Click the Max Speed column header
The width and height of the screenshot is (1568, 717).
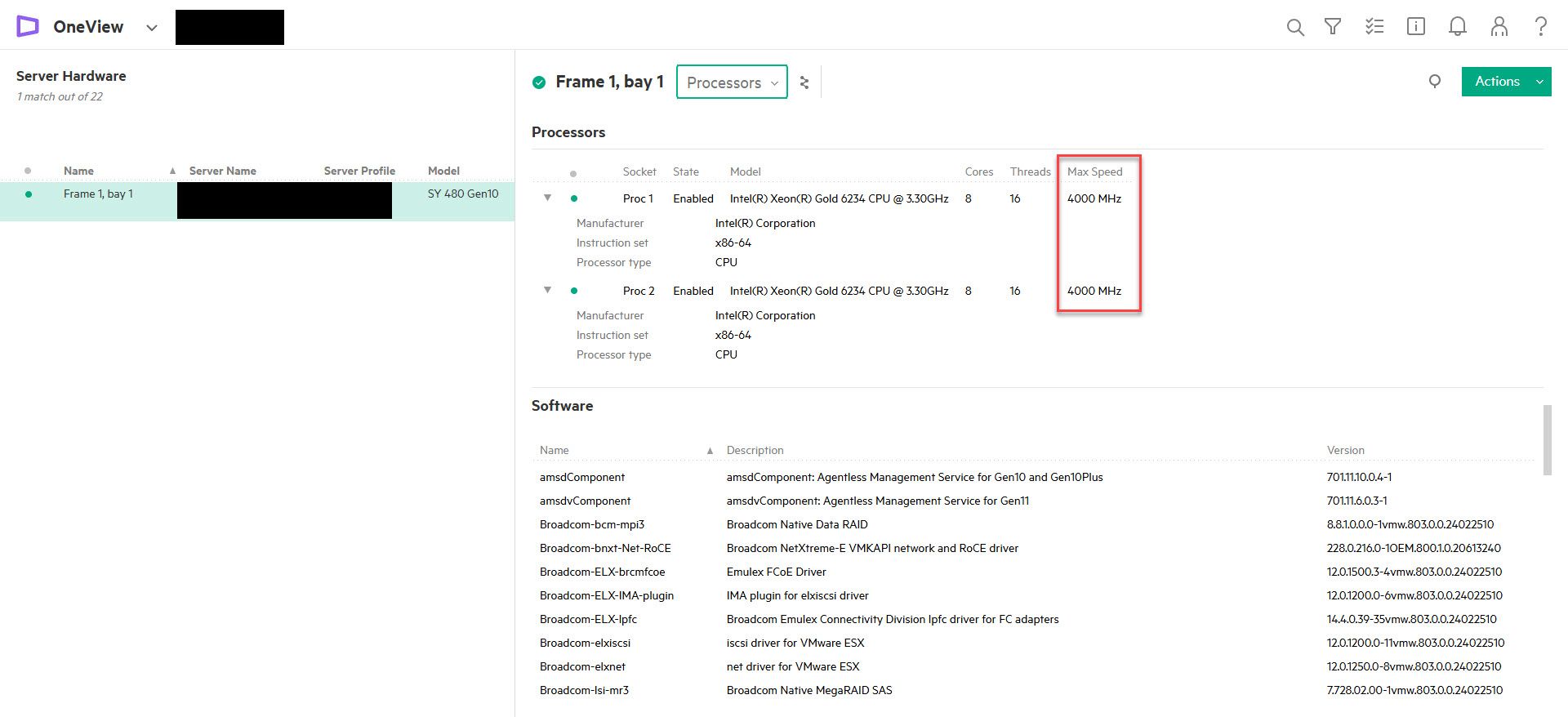coord(1095,171)
